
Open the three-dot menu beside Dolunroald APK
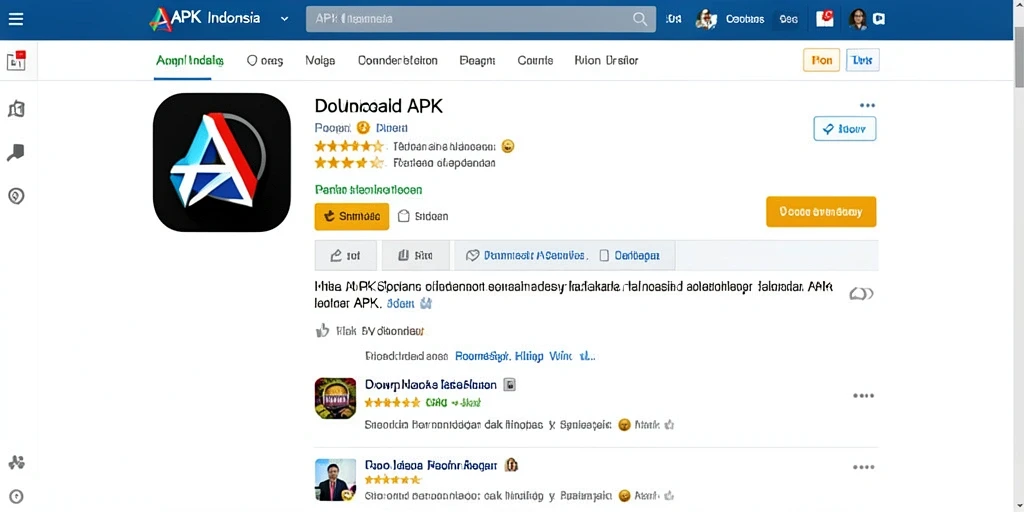867,105
